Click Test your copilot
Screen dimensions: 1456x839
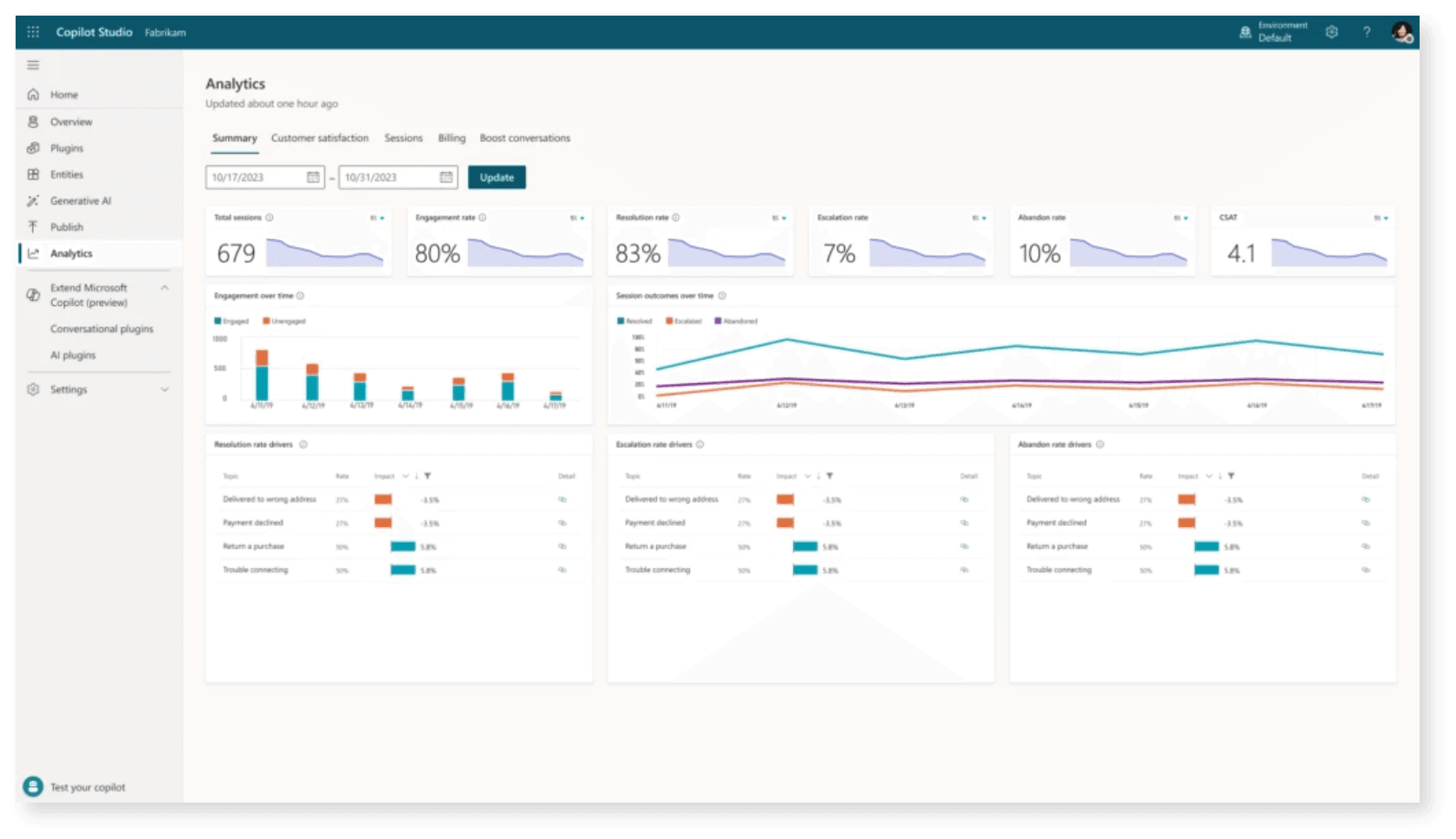click(x=87, y=787)
